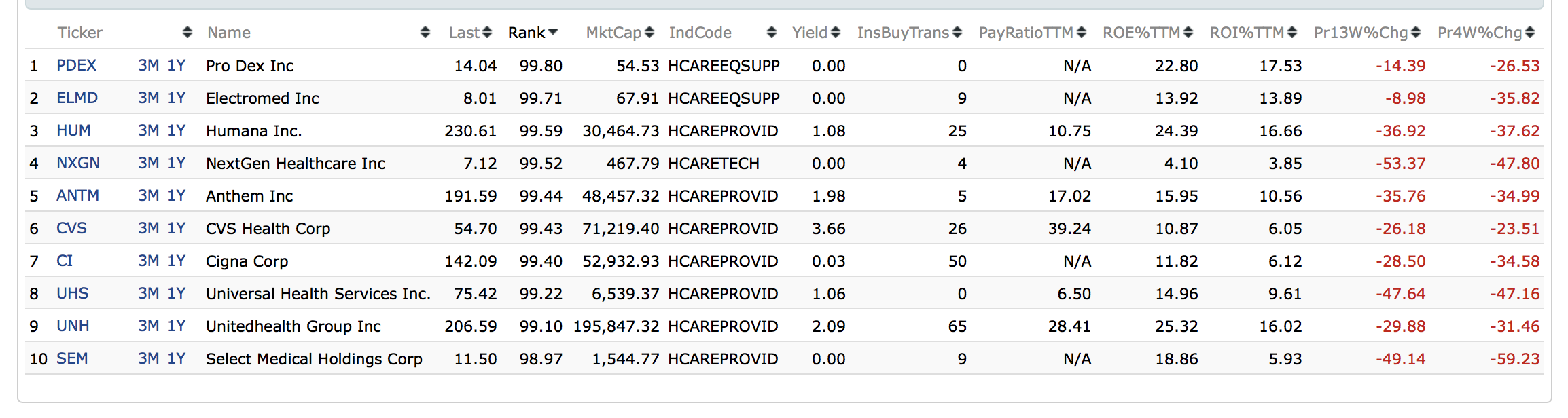This screenshot has width=1568, height=418.
Task: Click the Rank descending sort arrow
Action: coord(553,33)
